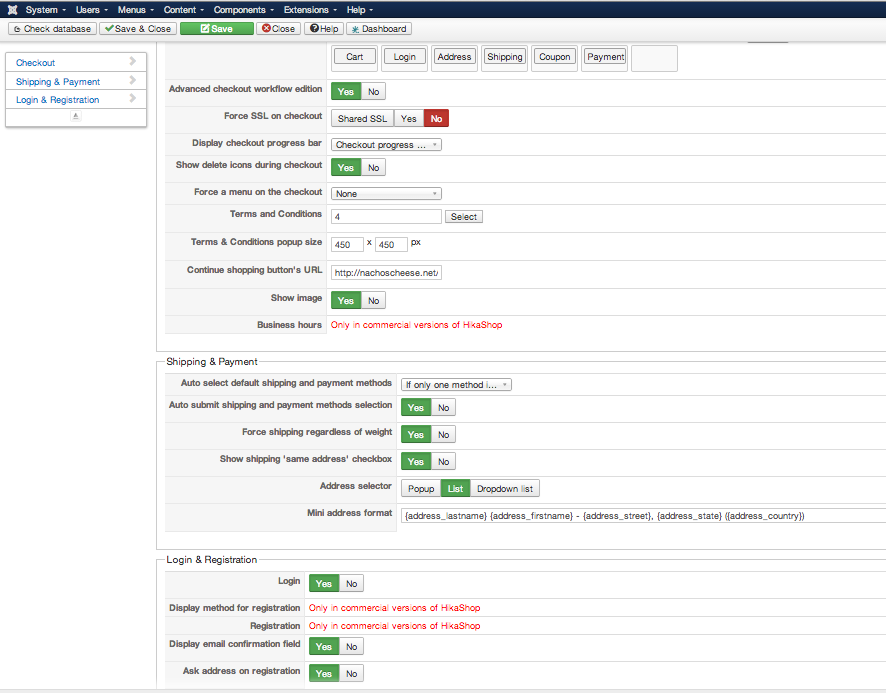Open the System menu

tap(45, 10)
